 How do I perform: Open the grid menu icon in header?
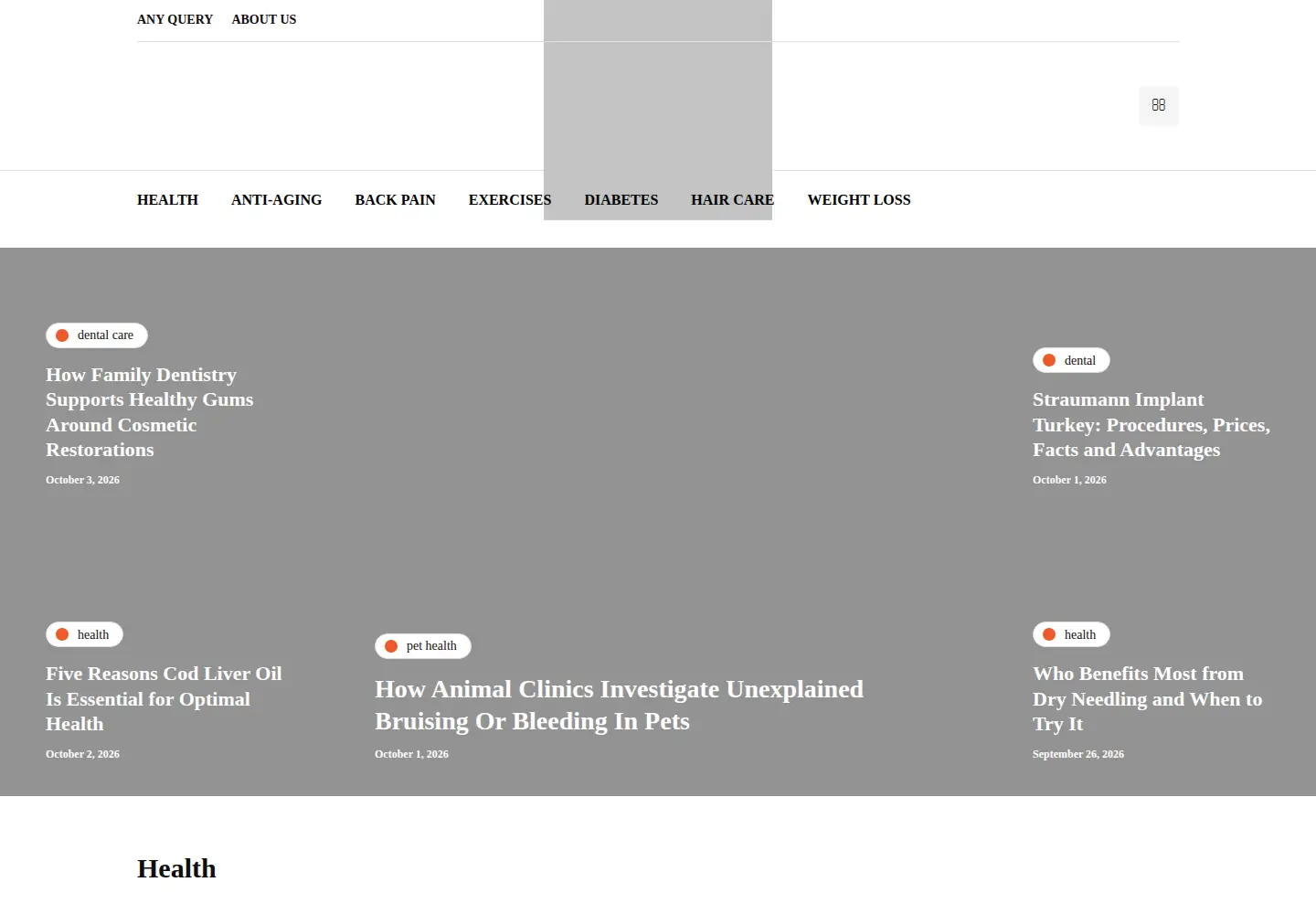coord(1158,106)
